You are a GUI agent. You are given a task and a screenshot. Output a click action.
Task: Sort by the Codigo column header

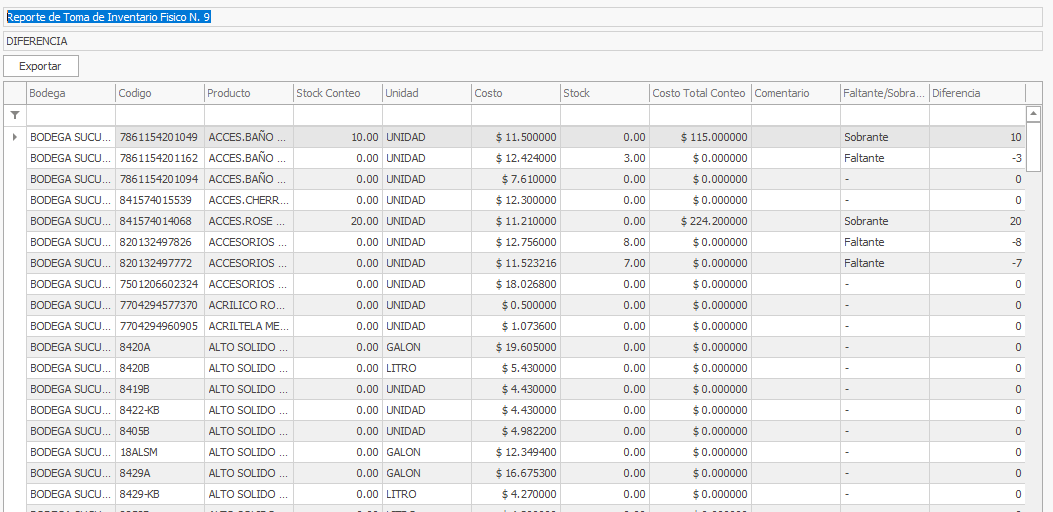coord(159,93)
